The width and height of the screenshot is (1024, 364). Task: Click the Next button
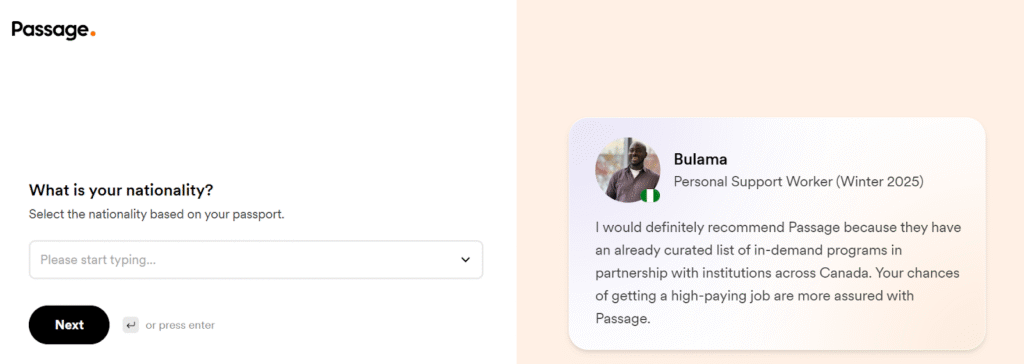(69, 325)
